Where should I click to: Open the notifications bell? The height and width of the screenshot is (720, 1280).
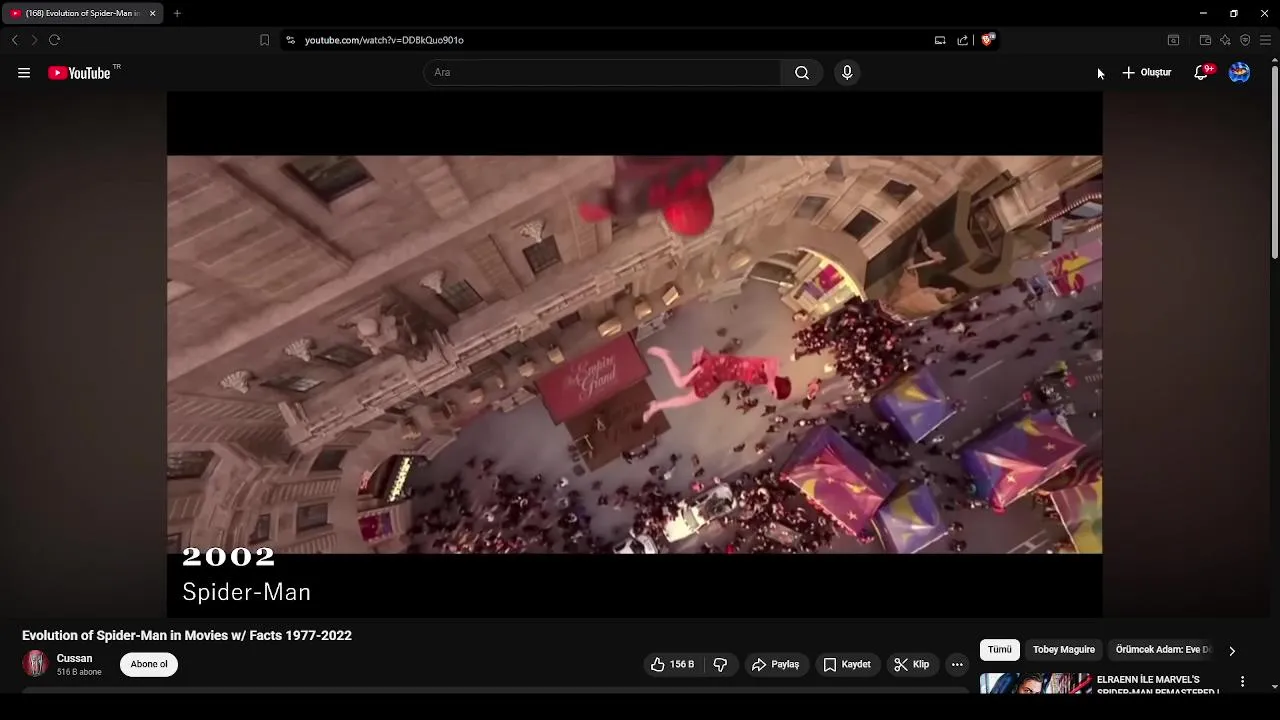click(1202, 73)
